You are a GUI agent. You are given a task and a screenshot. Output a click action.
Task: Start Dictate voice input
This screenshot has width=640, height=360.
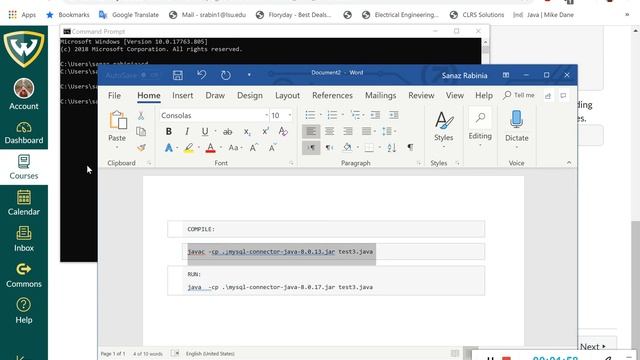pyautogui.click(x=517, y=129)
